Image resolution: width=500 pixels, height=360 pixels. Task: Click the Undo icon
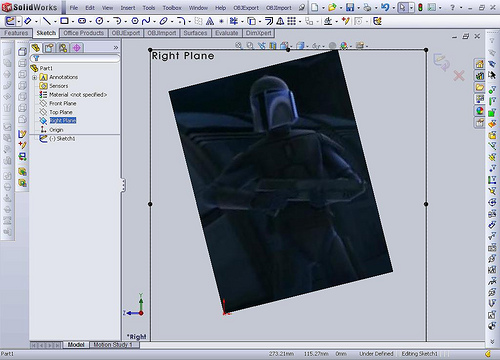pyautogui.click(x=385, y=7)
